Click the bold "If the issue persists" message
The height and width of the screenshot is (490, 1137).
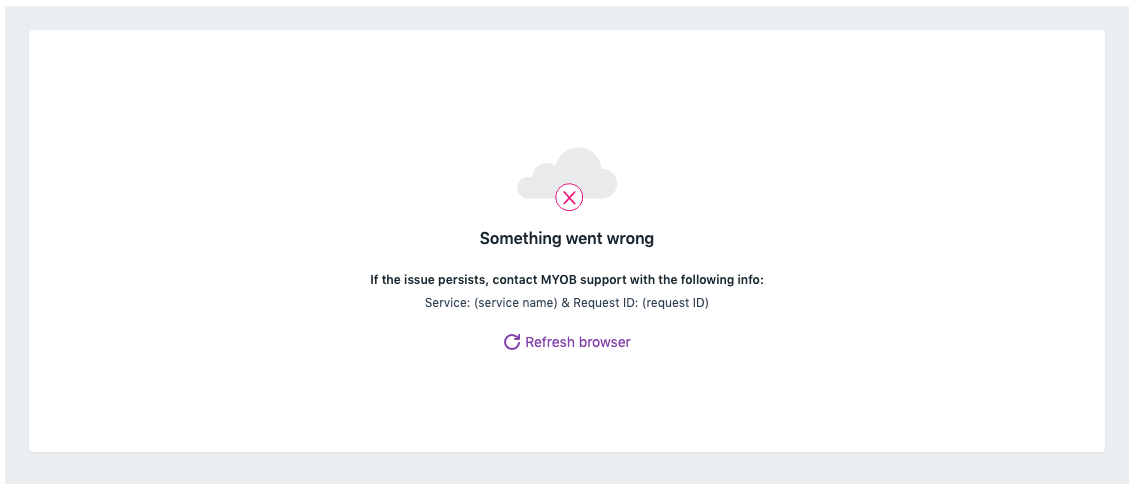coord(567,280)
